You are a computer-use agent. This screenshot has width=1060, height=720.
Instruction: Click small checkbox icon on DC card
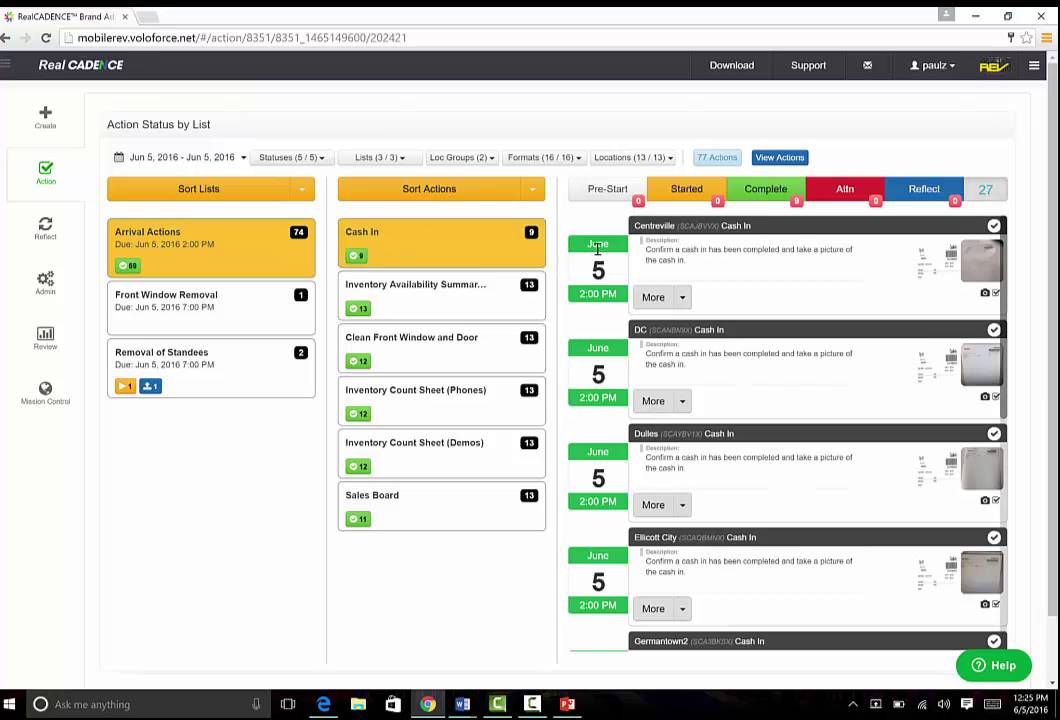[x=996, y=397]
